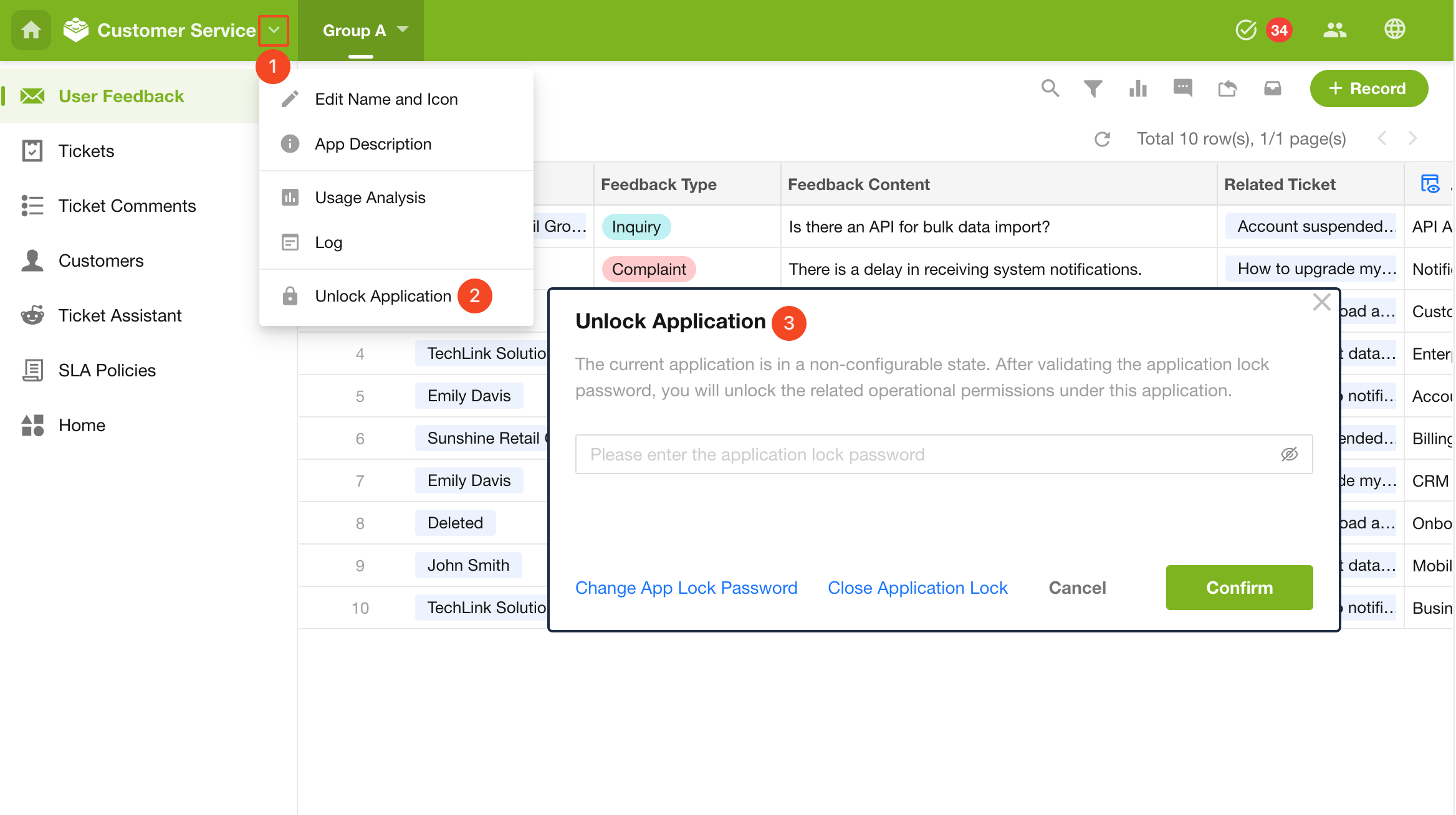The width and height of the screenshot is (1456, 815).
Task: Open the filter funnel icon
Action: [1093, 88]
